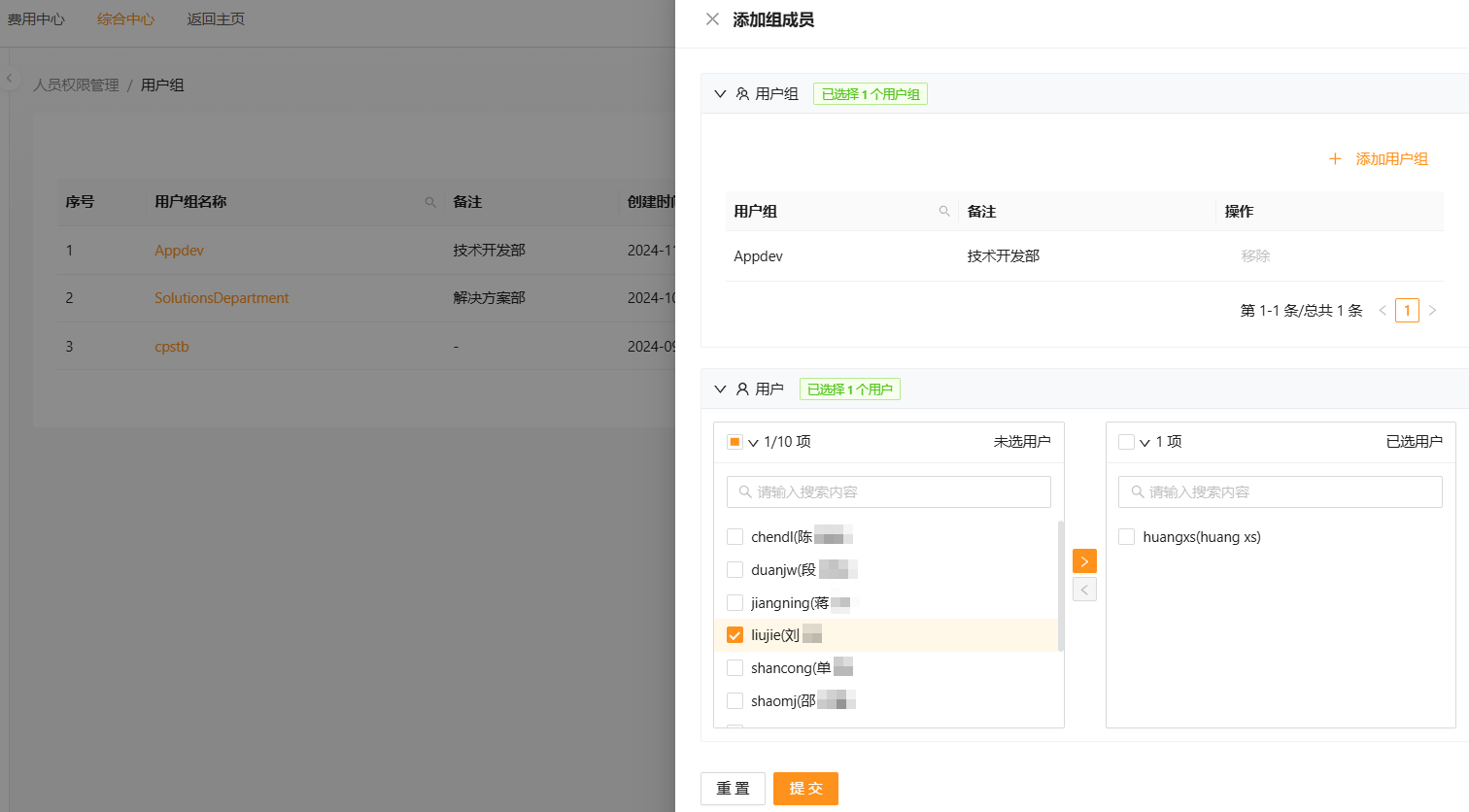Click the move-right arrow transfer button

pos(1084,561)
